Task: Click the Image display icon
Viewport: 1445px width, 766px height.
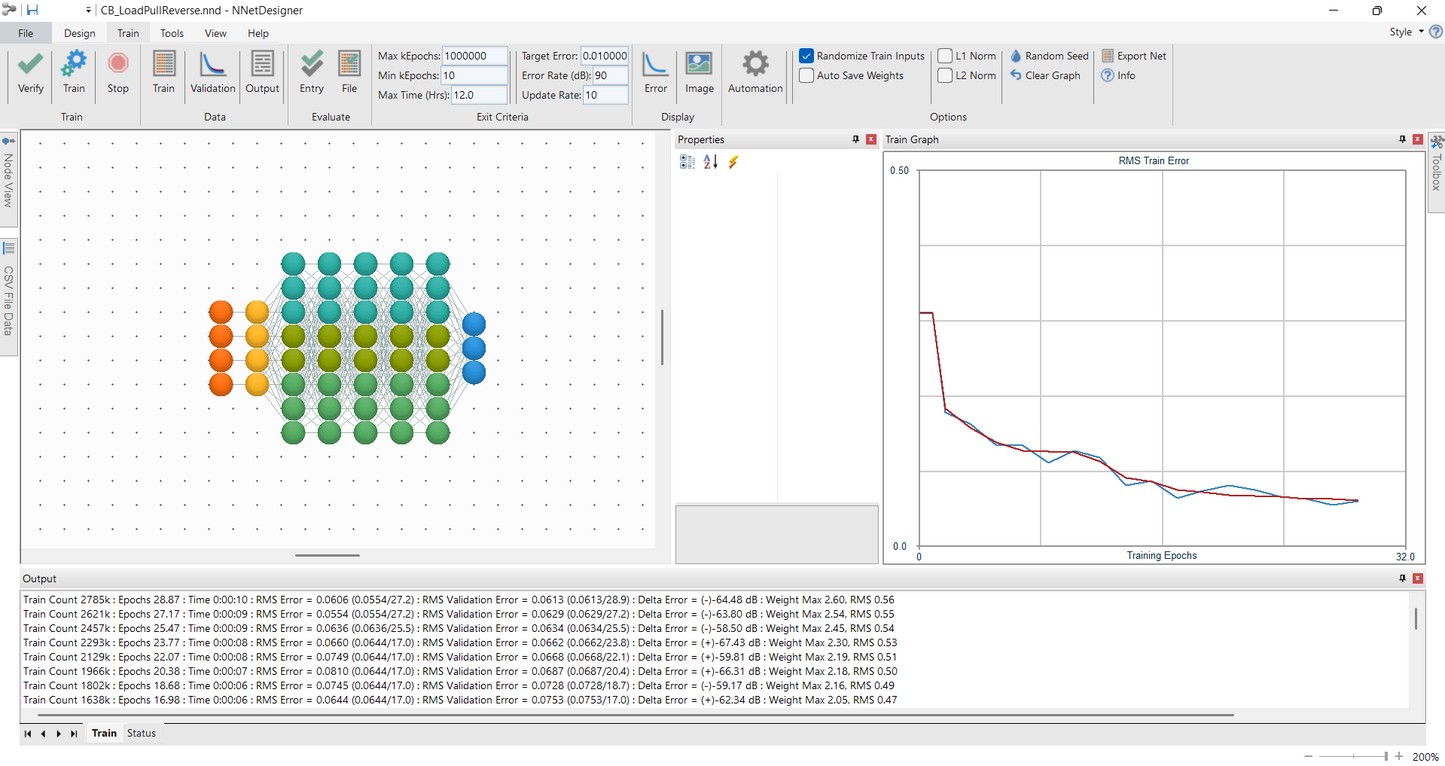Action: (x=699, y=65)
